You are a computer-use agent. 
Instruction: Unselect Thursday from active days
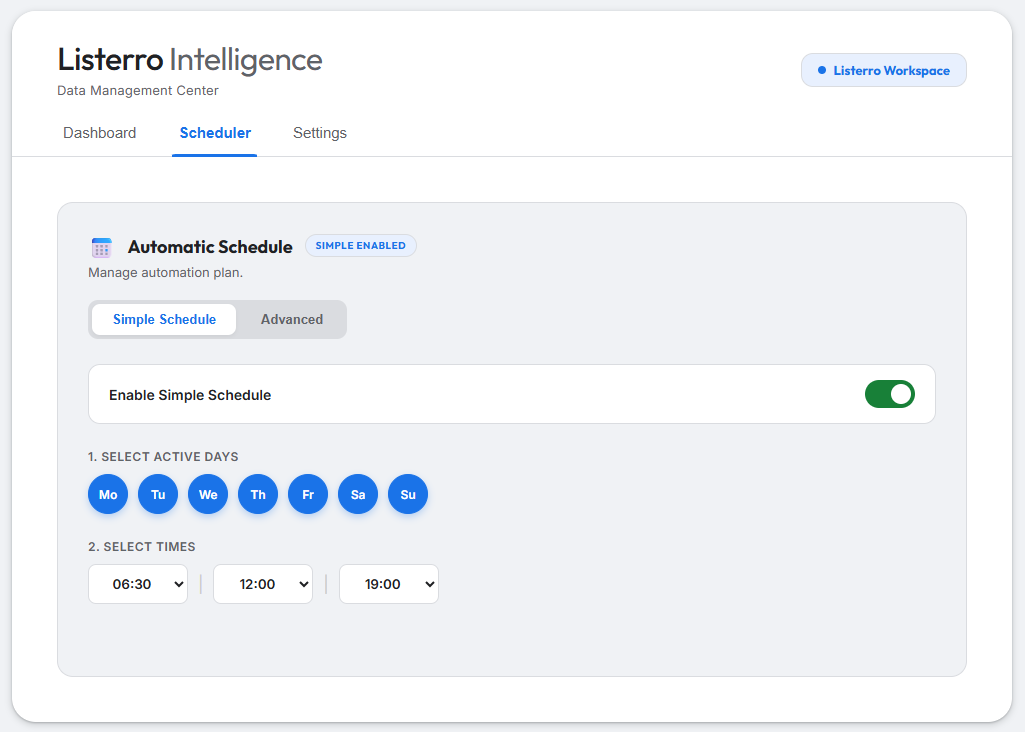pos(258,495)
